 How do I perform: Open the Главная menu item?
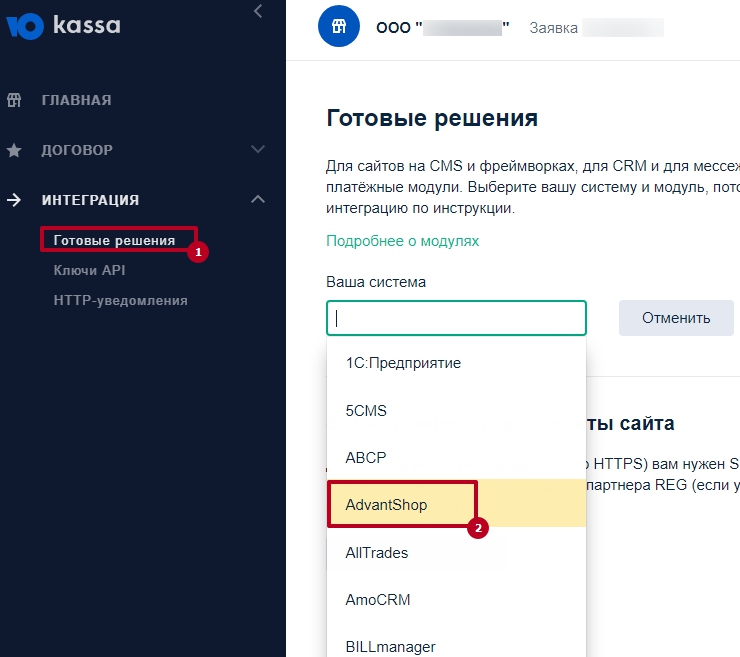pyautogui.click(x=76, y=100)
